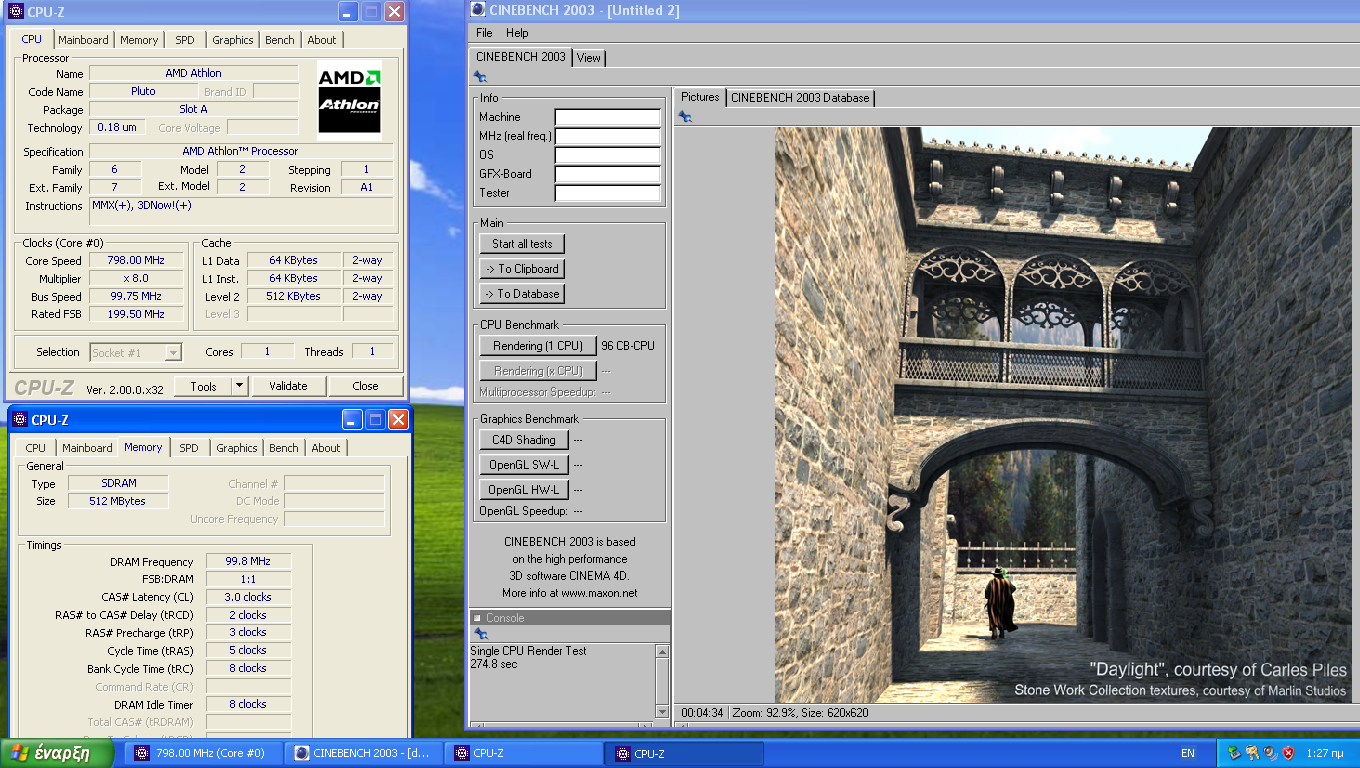Viewport: 1360px width, 768px height.
Task: Click the 99.8 MHz DRAM Frequency value
Action: click(x=248, y=561)
